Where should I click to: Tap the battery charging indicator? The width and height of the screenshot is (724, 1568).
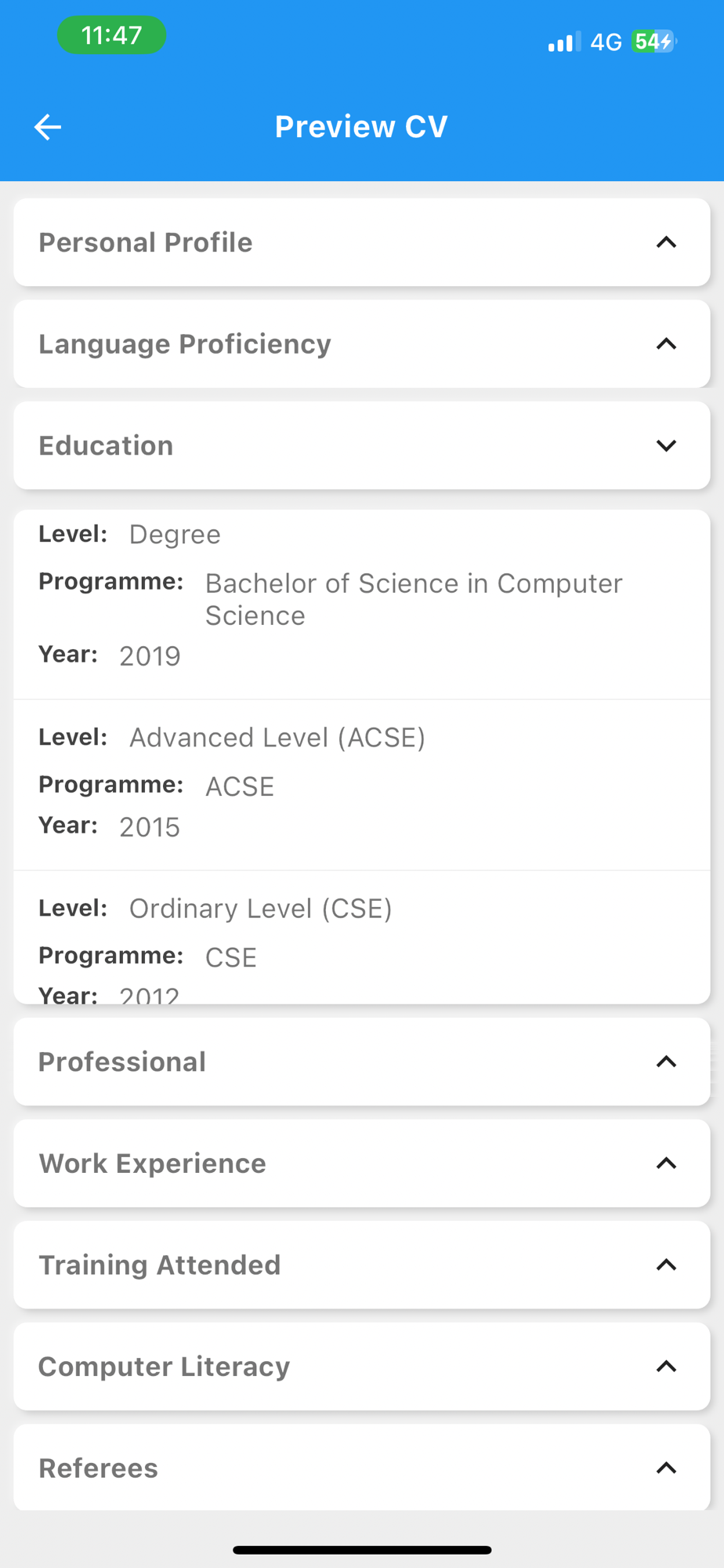coord(653,42)
